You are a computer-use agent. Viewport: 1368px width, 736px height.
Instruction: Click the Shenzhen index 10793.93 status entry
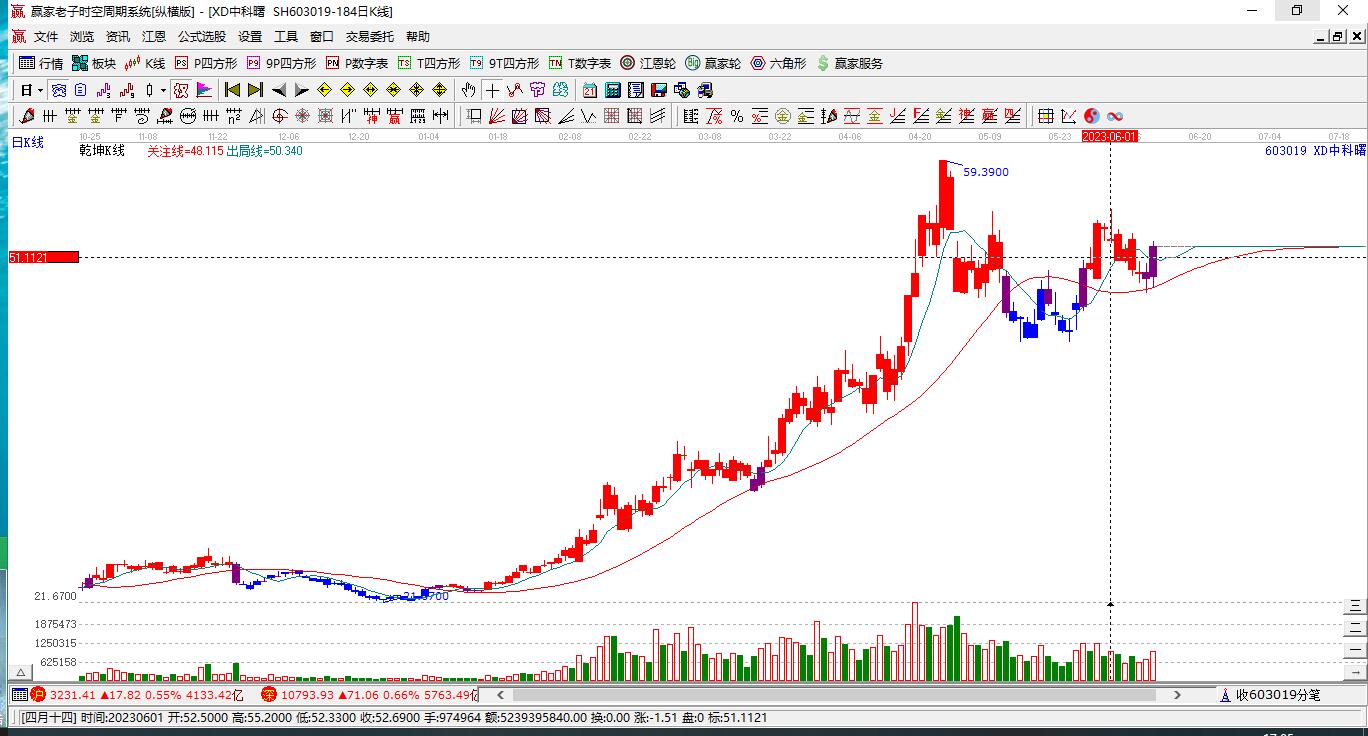pos(369,694)
